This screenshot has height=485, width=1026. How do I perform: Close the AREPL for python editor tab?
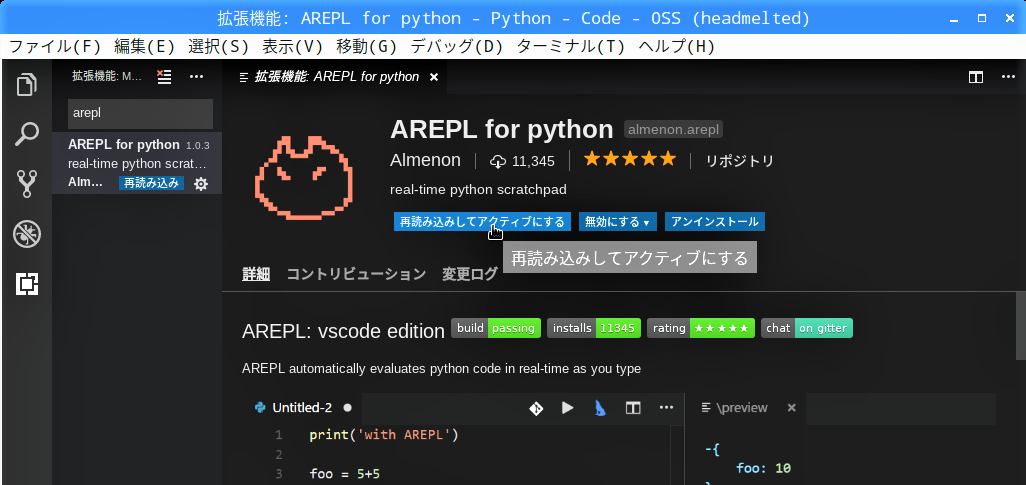point(434,77)
